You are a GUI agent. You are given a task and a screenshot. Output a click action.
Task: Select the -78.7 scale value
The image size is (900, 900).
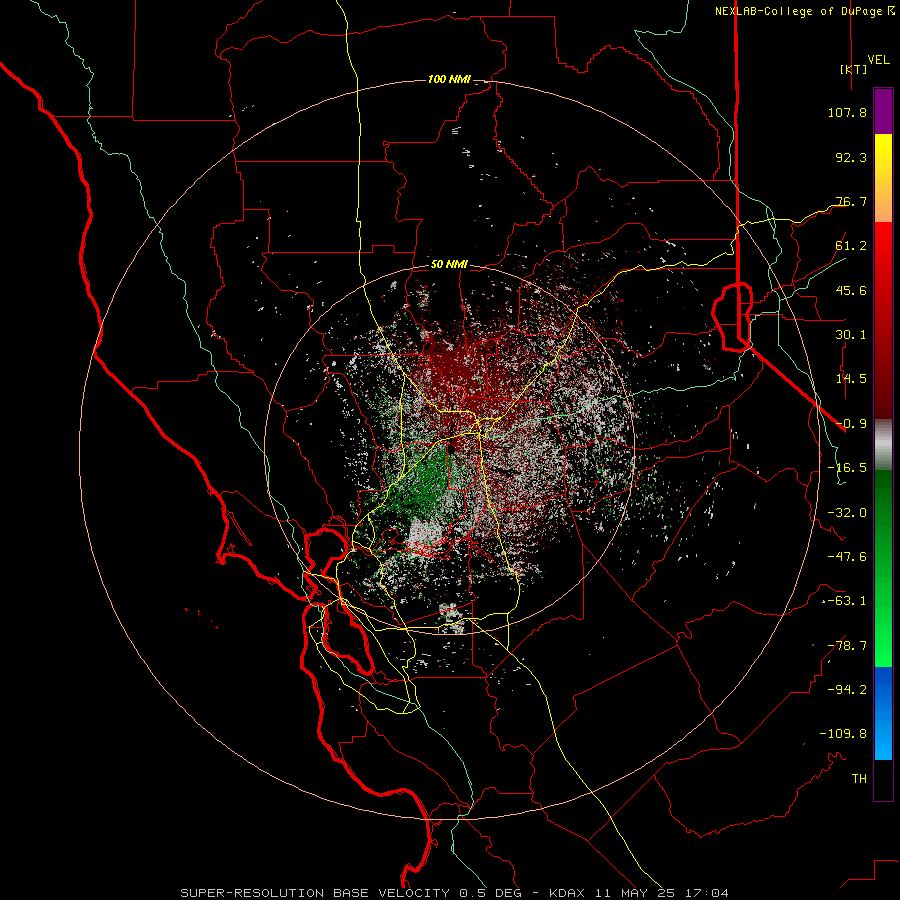[x=847, y=646]
